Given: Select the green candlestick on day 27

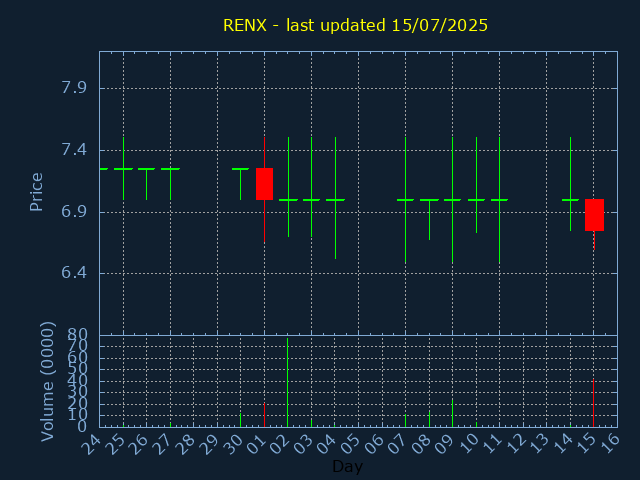Looking at the screenshot, I should [171, 184].
